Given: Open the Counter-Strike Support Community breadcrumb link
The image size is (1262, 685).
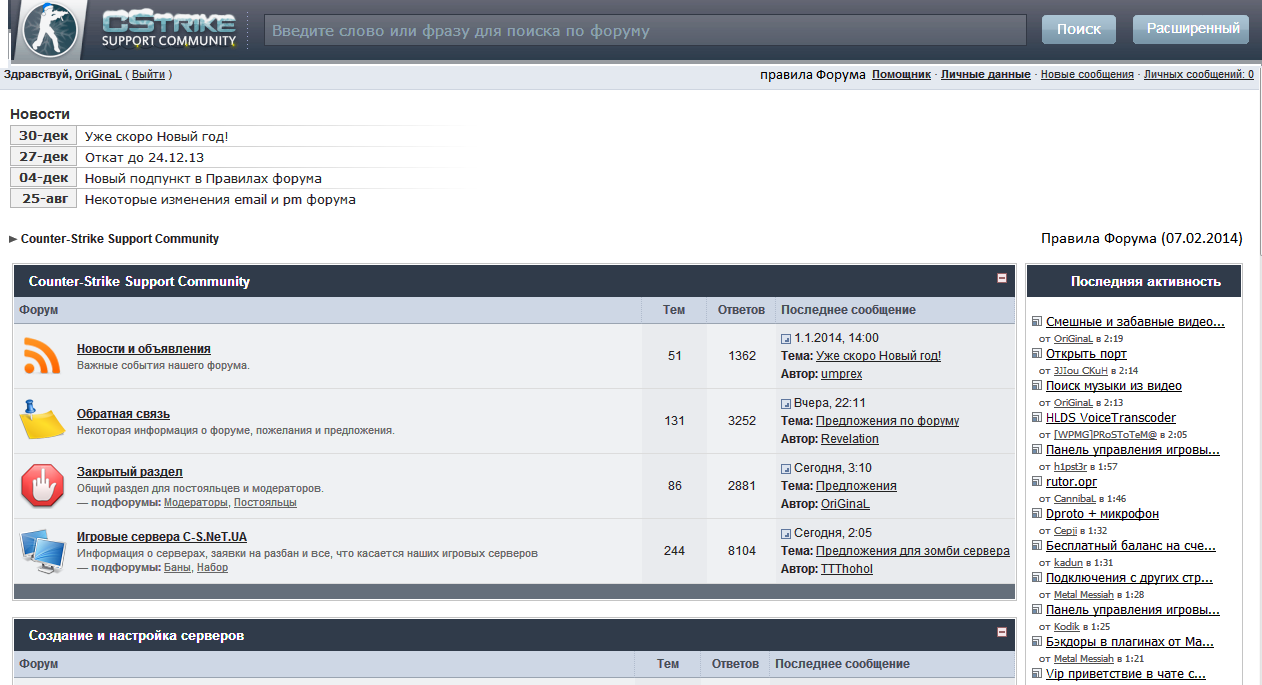Looking at the screenshot, I should click(x=120, y=239).
